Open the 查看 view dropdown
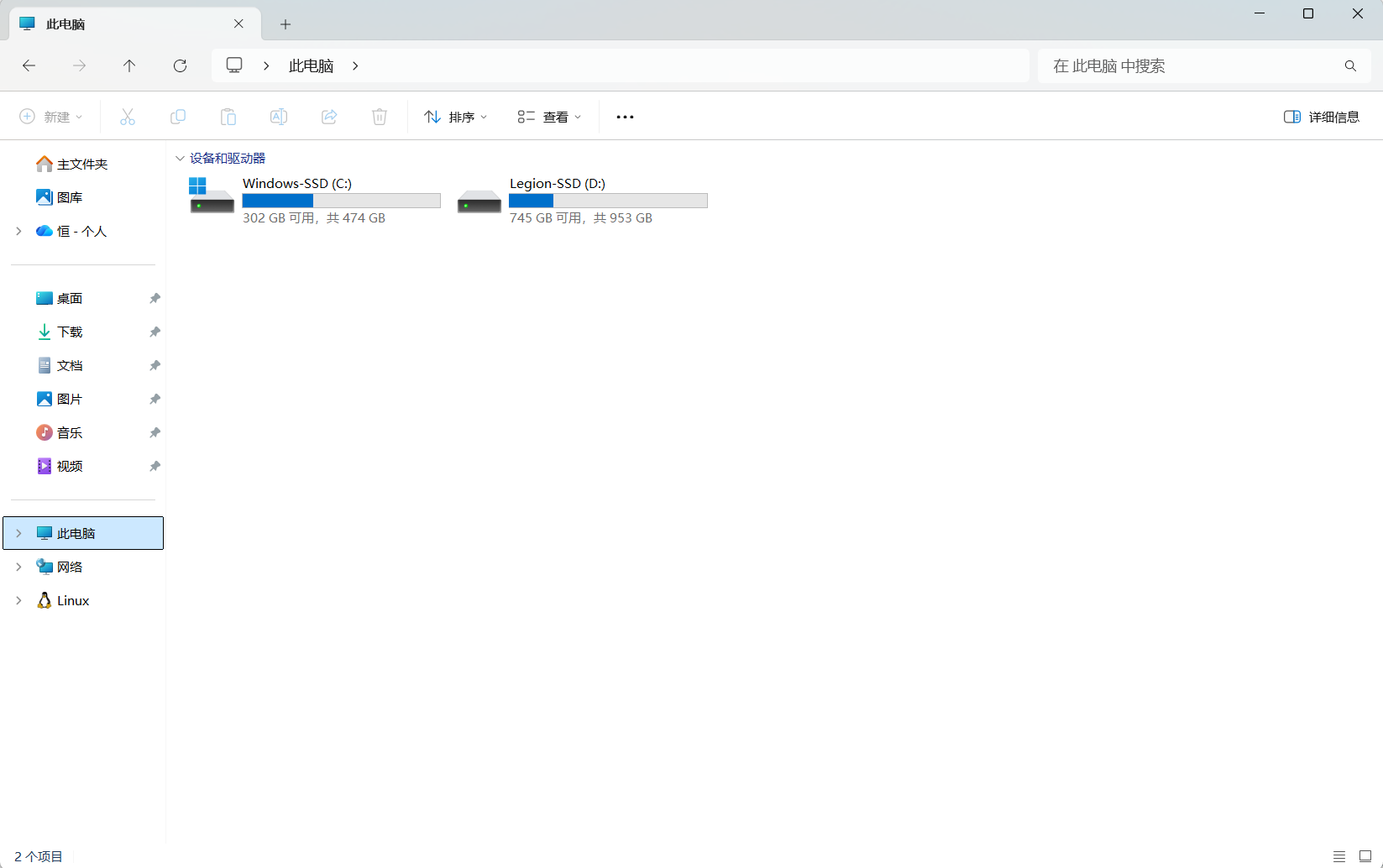Viewport: 1383px width, 868px height. pos(549,117)
